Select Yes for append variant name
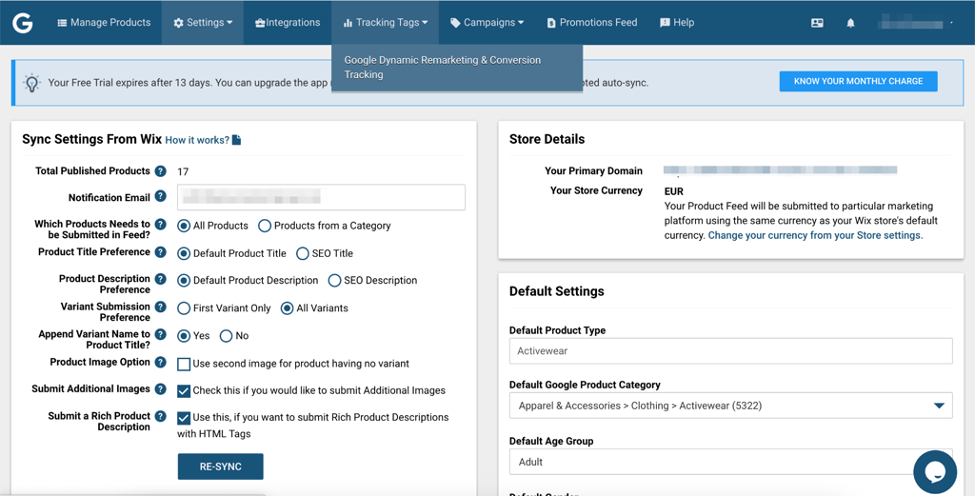Screen dimensions: 977x497 pos(184,336)
